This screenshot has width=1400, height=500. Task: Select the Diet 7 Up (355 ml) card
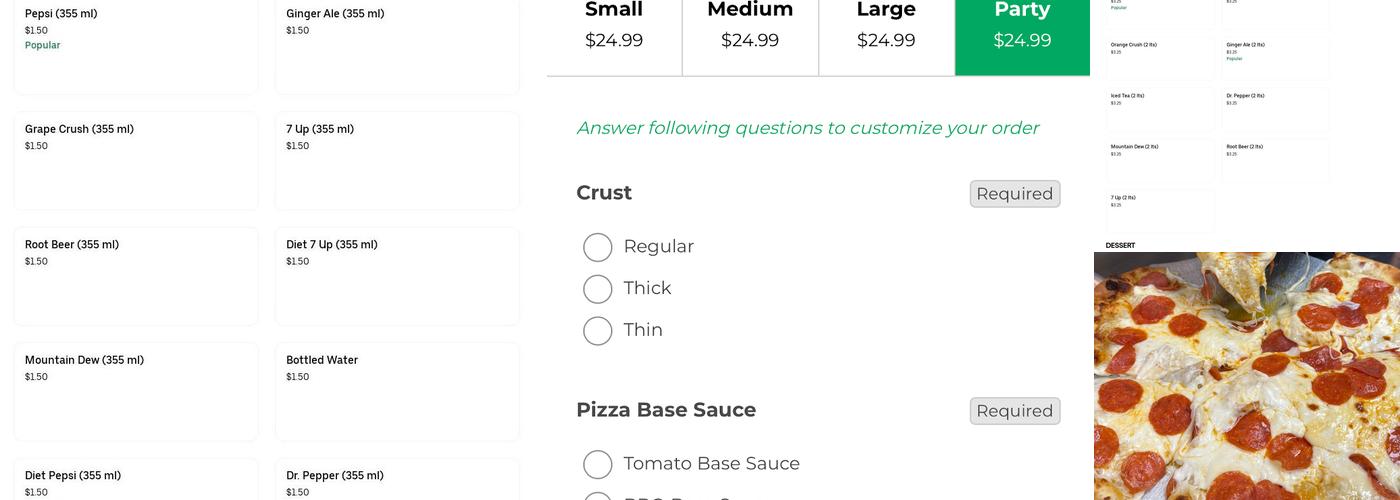[x=397, y=275]
